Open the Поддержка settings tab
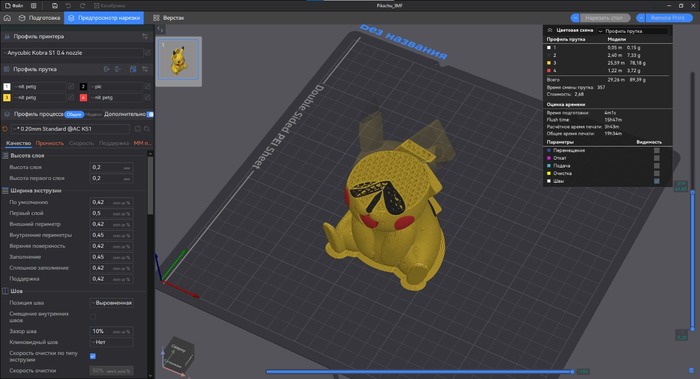Image resolution: width=700 pixels, height=379 pixels. (x=114, y=143)
